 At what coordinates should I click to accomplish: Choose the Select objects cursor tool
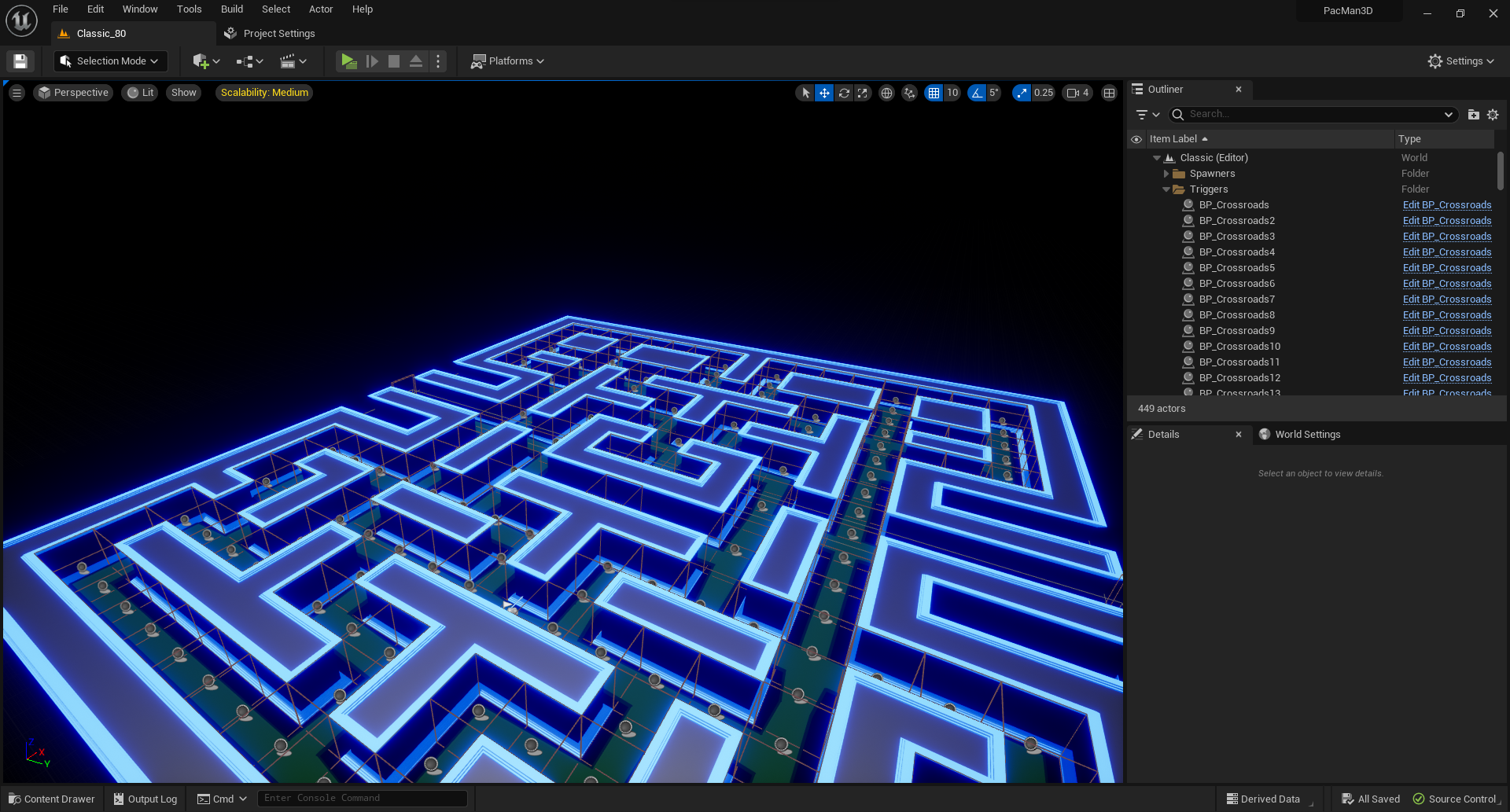[805, 93]
